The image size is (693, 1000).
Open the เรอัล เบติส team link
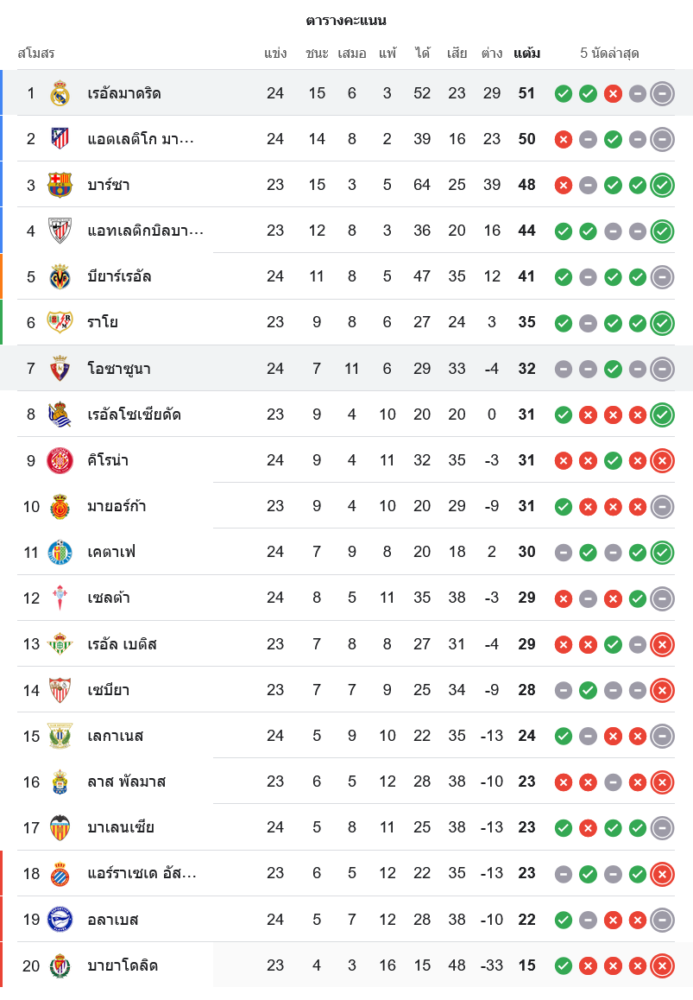point(122,644)
